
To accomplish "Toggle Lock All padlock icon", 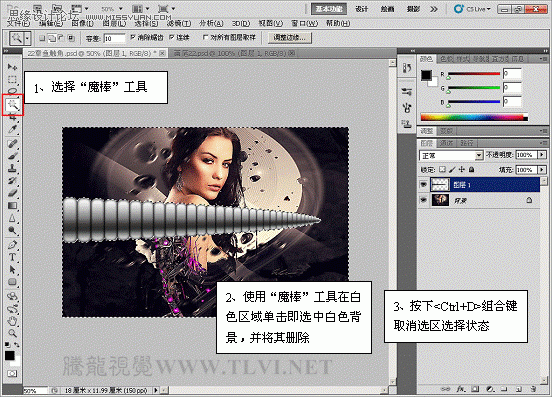I will pyautogui.click(x=471, y=170).
